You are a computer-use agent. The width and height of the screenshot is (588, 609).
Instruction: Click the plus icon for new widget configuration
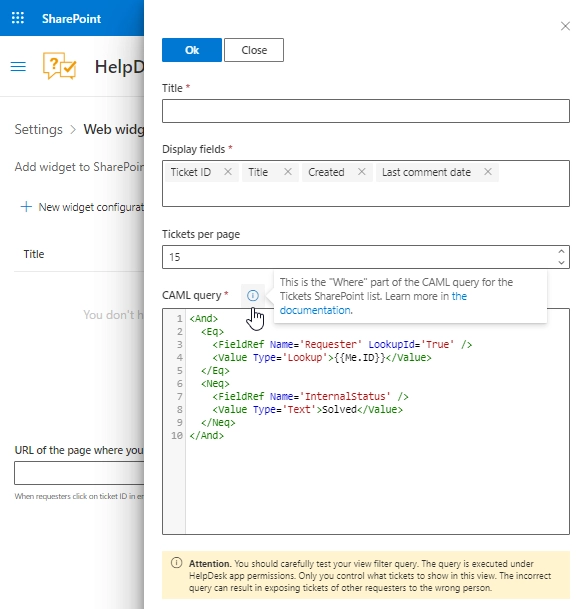[26, 207]
